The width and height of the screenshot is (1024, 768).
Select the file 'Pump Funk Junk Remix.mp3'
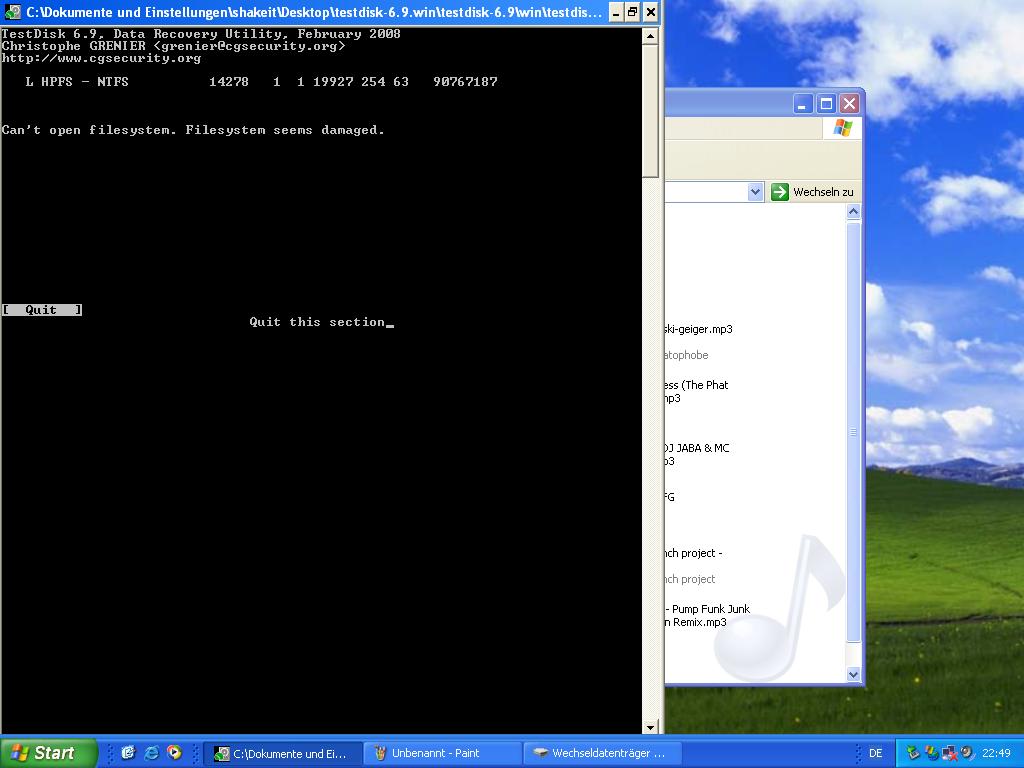click(x=707, y=616)
